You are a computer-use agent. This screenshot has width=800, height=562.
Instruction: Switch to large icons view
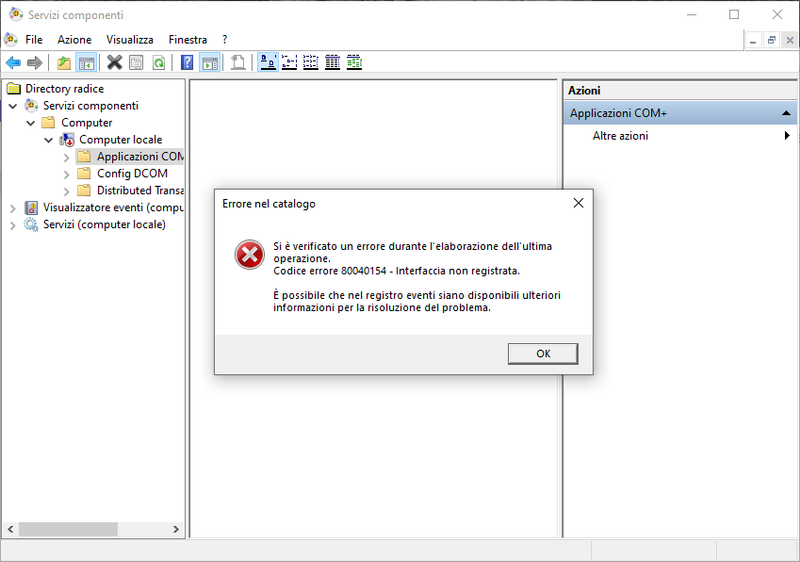click(268, 63)
